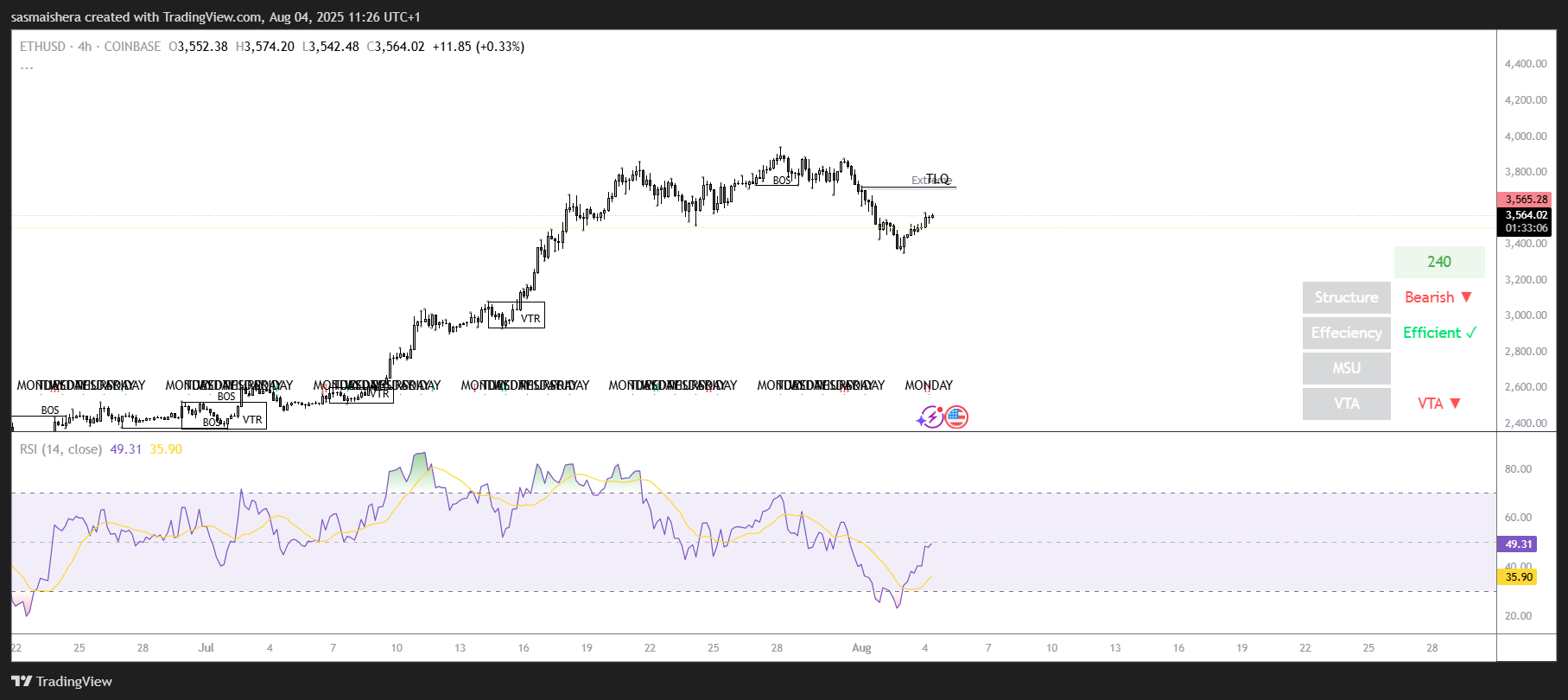Click the red 3,565.28 price label
This screenshot has height=700, width=1568.
pyautogui.click(x=1526, y=200)
